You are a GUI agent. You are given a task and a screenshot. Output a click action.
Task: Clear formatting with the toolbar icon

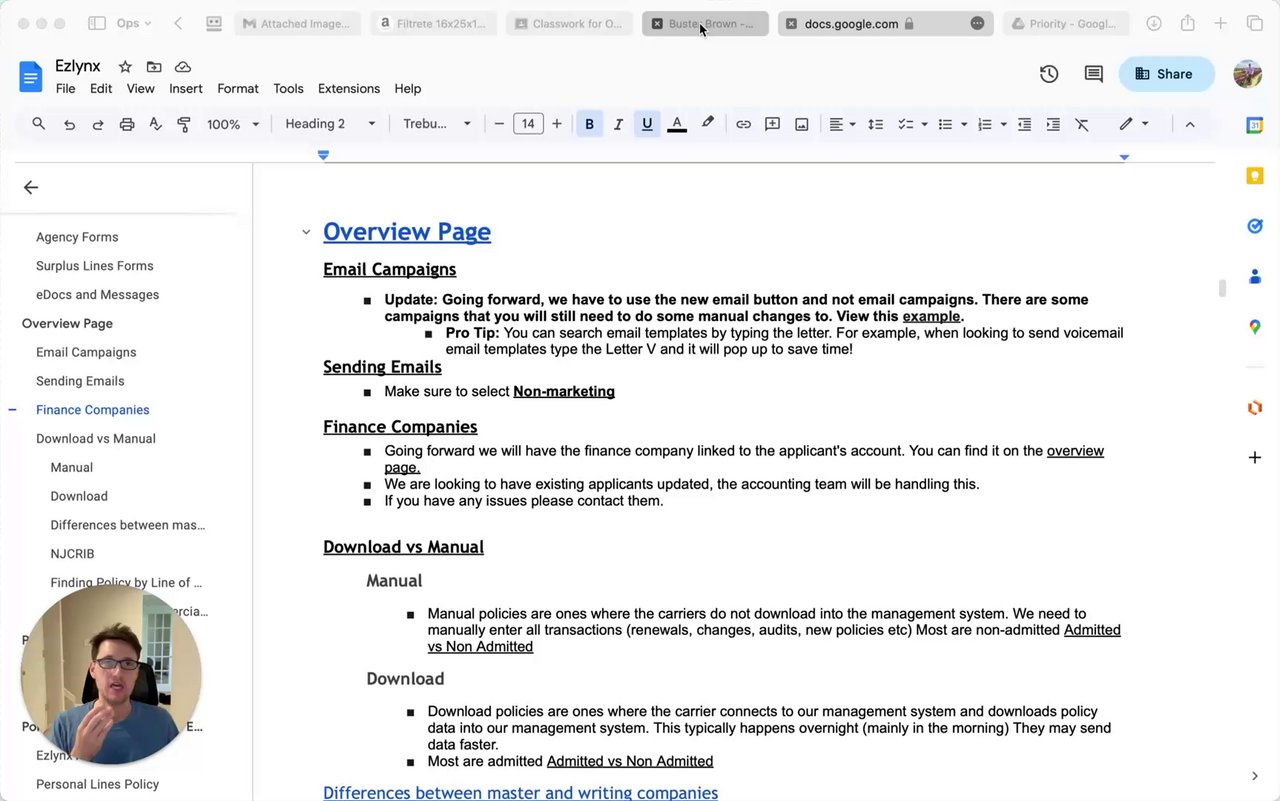pyautogui.click(x=1082, y=124)
